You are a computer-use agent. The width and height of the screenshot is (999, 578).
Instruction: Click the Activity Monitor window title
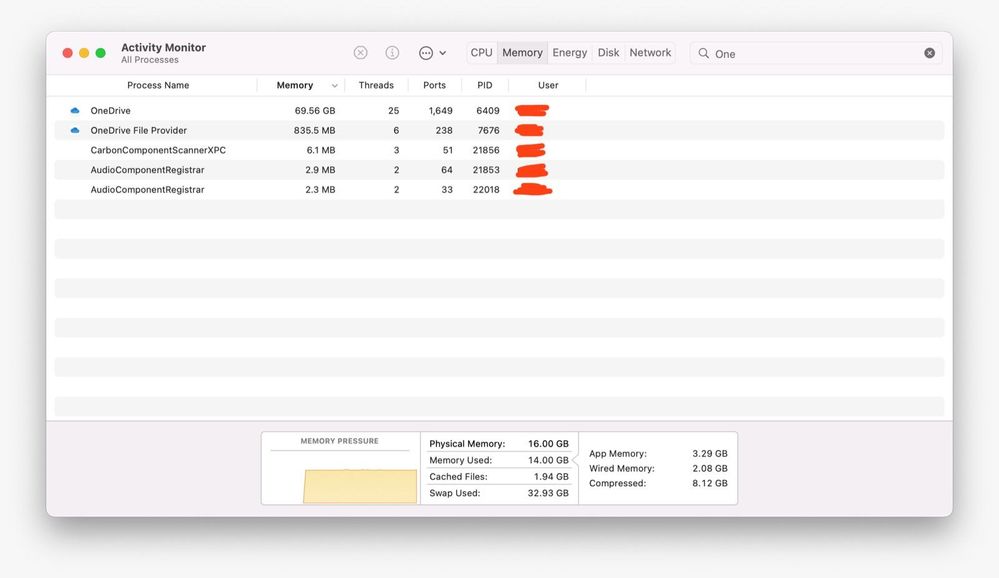pos(164,47)
